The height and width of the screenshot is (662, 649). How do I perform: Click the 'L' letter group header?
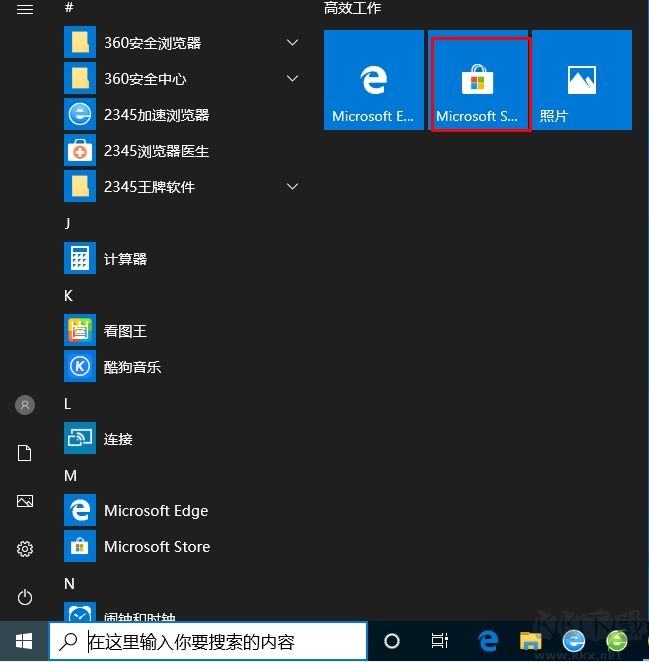pyautogui.click(x=67, y=404)
